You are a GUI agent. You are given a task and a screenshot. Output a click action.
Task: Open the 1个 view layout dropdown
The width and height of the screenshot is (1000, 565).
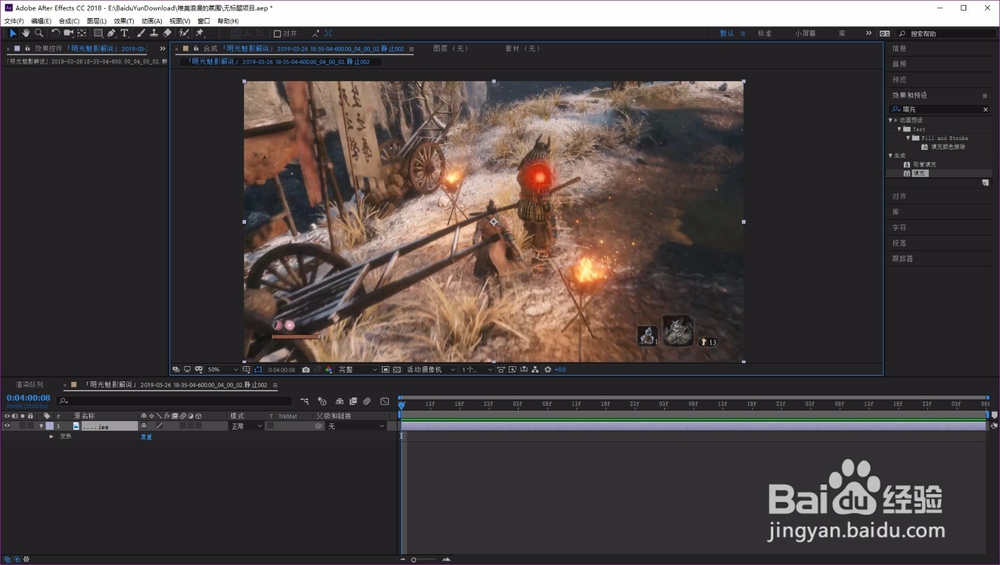coord(476,369)
